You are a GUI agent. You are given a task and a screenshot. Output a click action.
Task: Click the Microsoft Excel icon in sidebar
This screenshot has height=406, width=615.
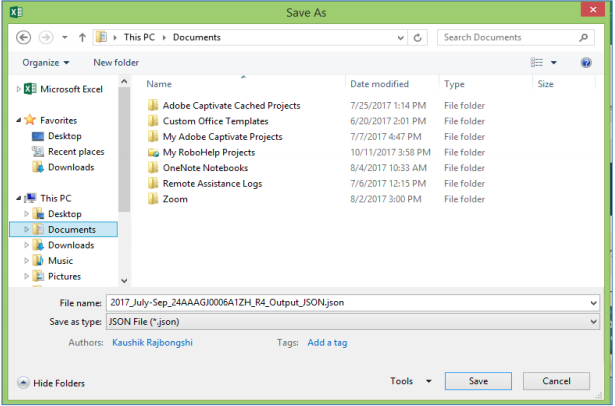pos(31,89)
